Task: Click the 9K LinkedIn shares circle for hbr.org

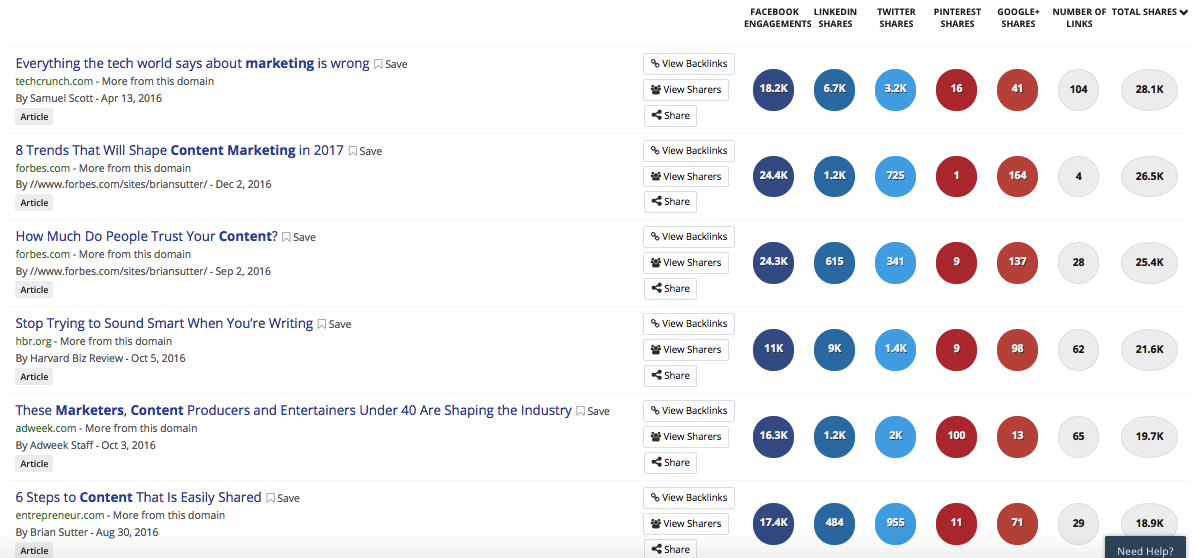Action: [x=835, y=349]
